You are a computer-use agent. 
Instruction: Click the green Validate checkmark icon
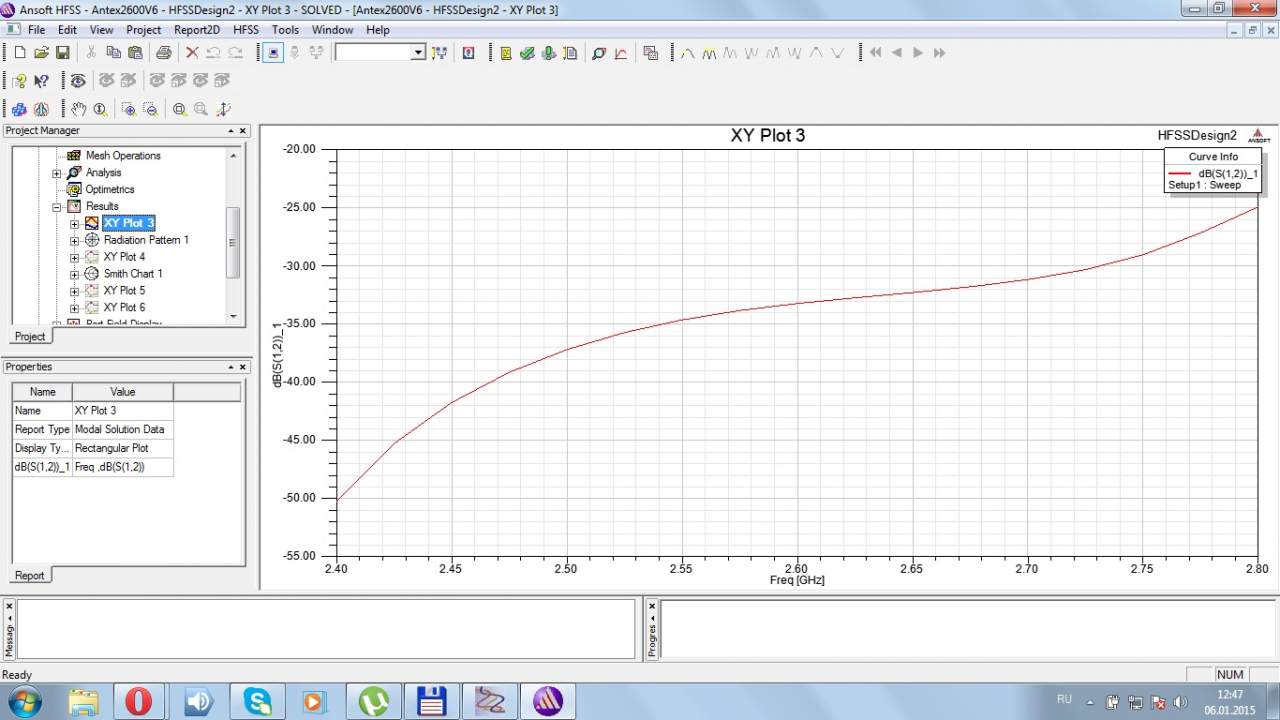click(x=527, y=53)
